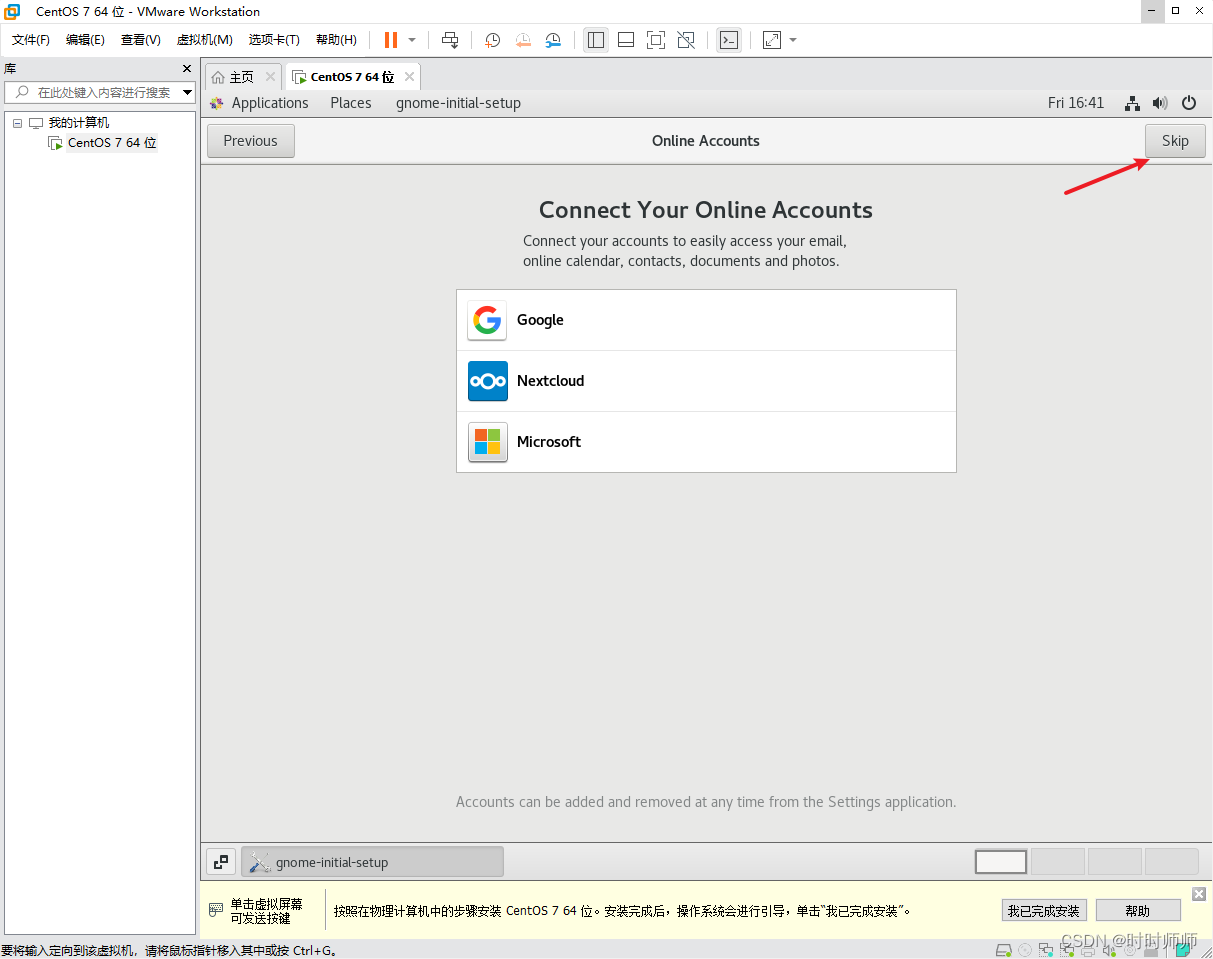
Task: Open the 查看(V) menu
Action: pyautogui.click(x=141, y=40)
